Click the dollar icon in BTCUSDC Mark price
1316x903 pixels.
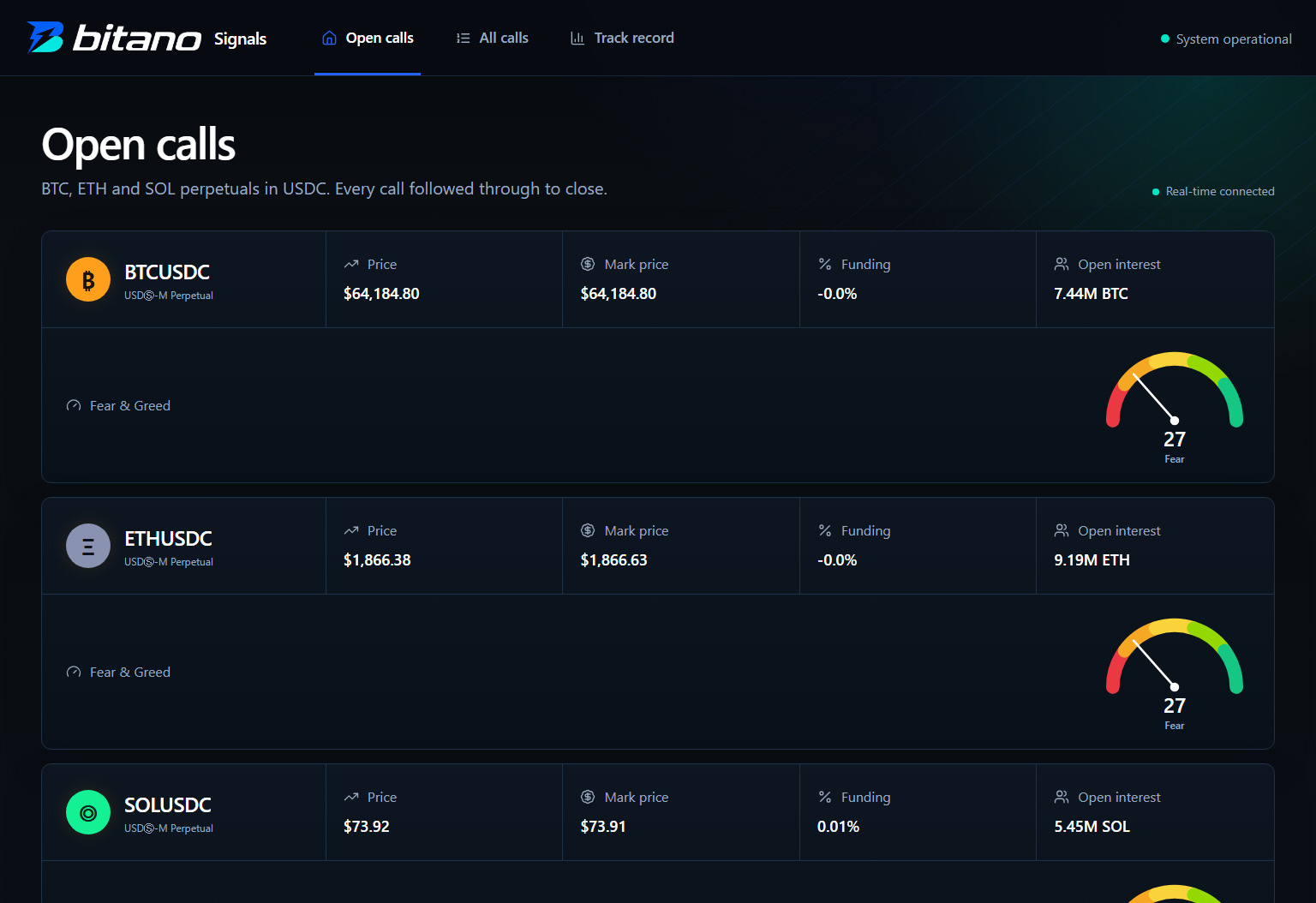(x=588, y=264)
